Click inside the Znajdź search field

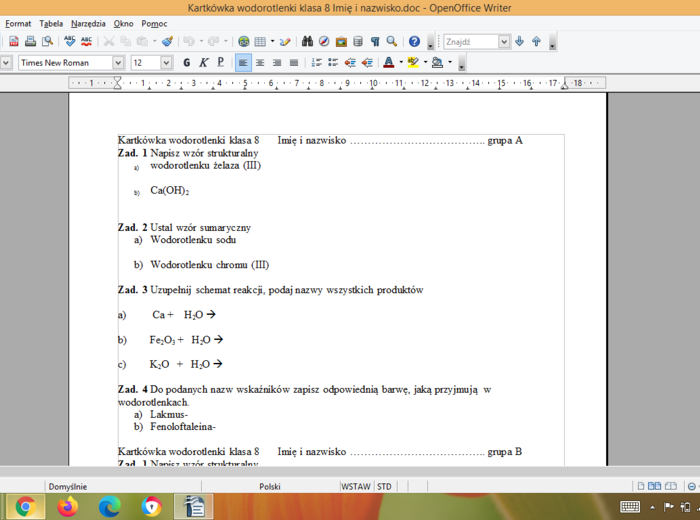(x=470, y=42)
